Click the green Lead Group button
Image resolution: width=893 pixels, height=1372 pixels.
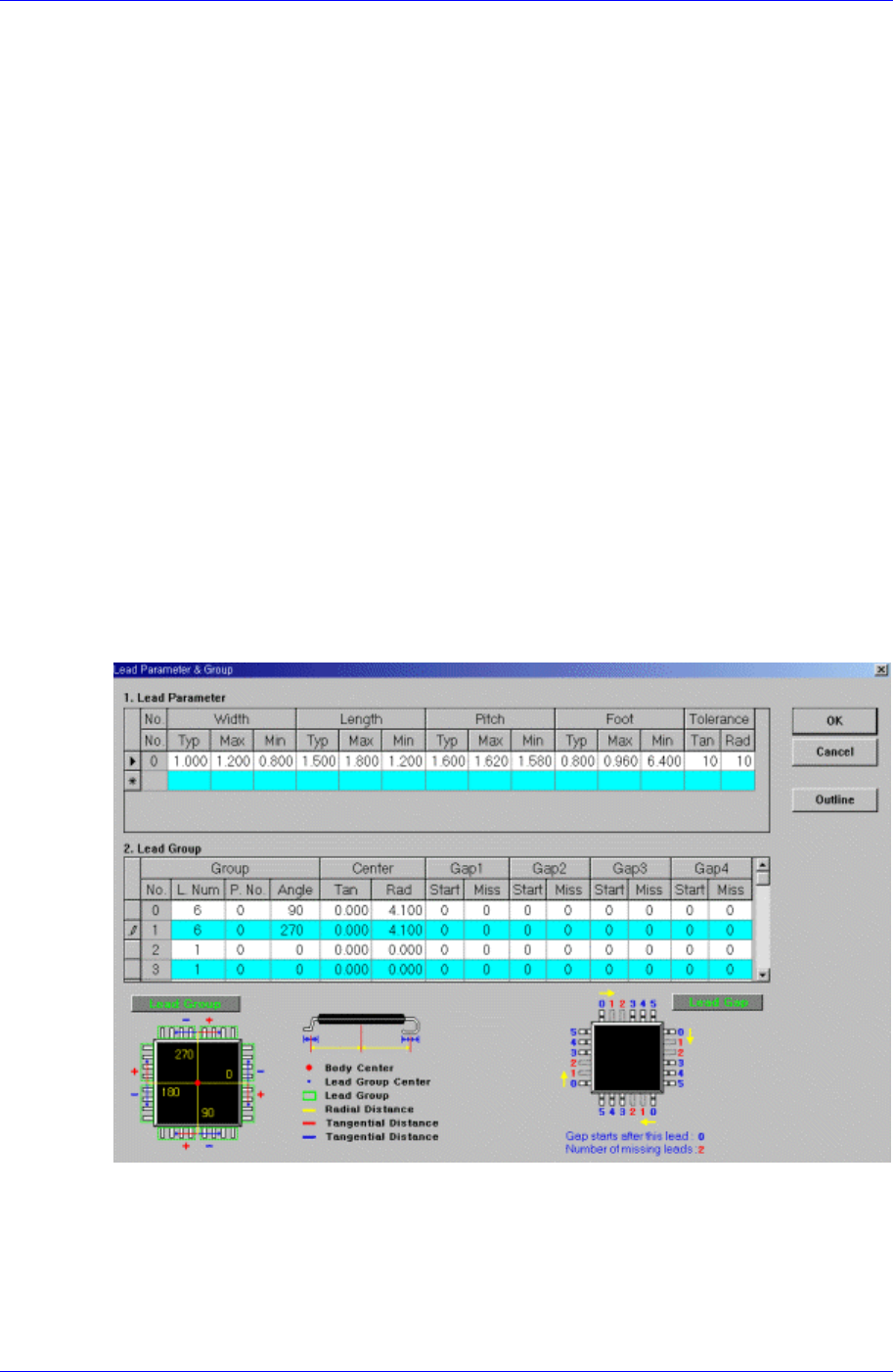(185, 1004)
